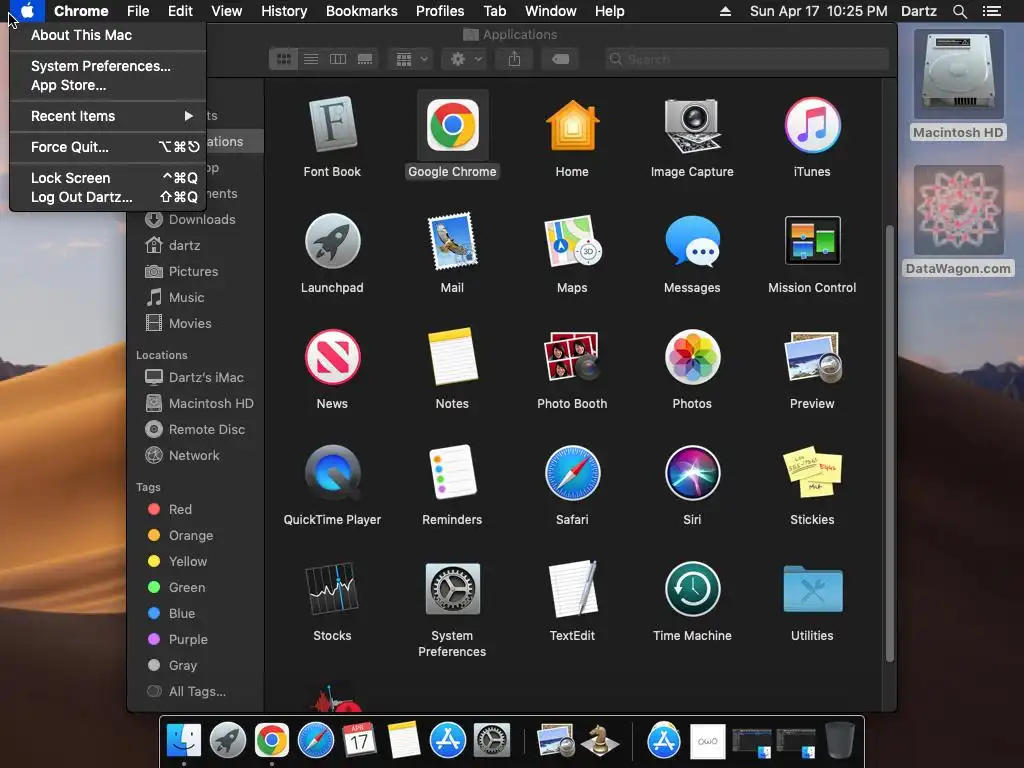The width and height of the screenshot is (1024, 768).
Task: Open Image Capture in Applications
Action: click(692, 125)
